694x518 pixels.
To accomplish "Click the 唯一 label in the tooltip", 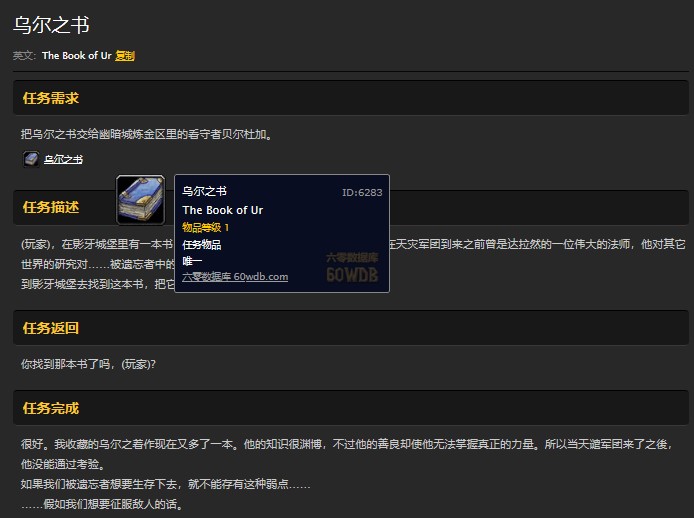I will click(x=192, y=260).
